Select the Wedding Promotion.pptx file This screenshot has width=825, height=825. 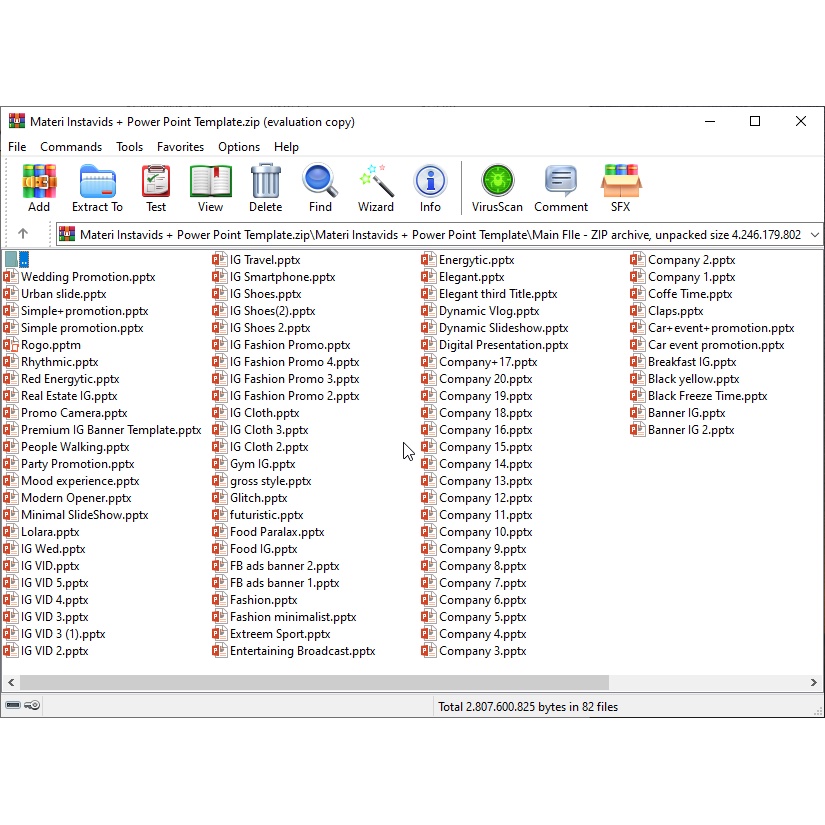tap(88, 277)
